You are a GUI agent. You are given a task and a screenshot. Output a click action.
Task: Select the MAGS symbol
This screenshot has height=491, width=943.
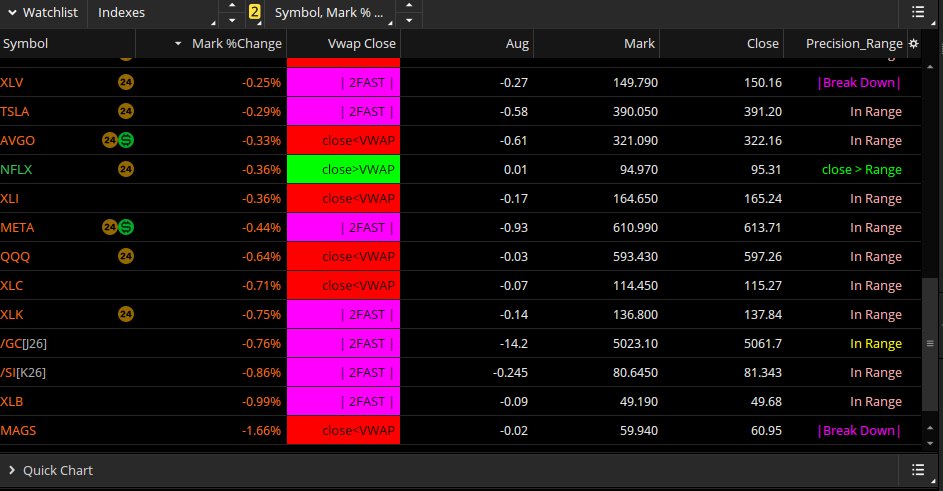point(18,430)
